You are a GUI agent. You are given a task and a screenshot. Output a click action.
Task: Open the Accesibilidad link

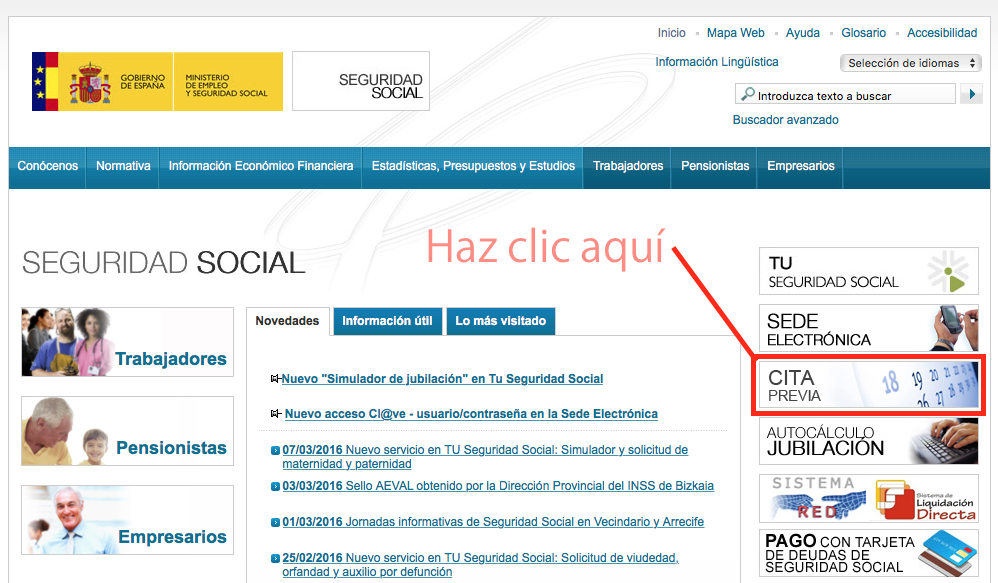coord(942,32)
